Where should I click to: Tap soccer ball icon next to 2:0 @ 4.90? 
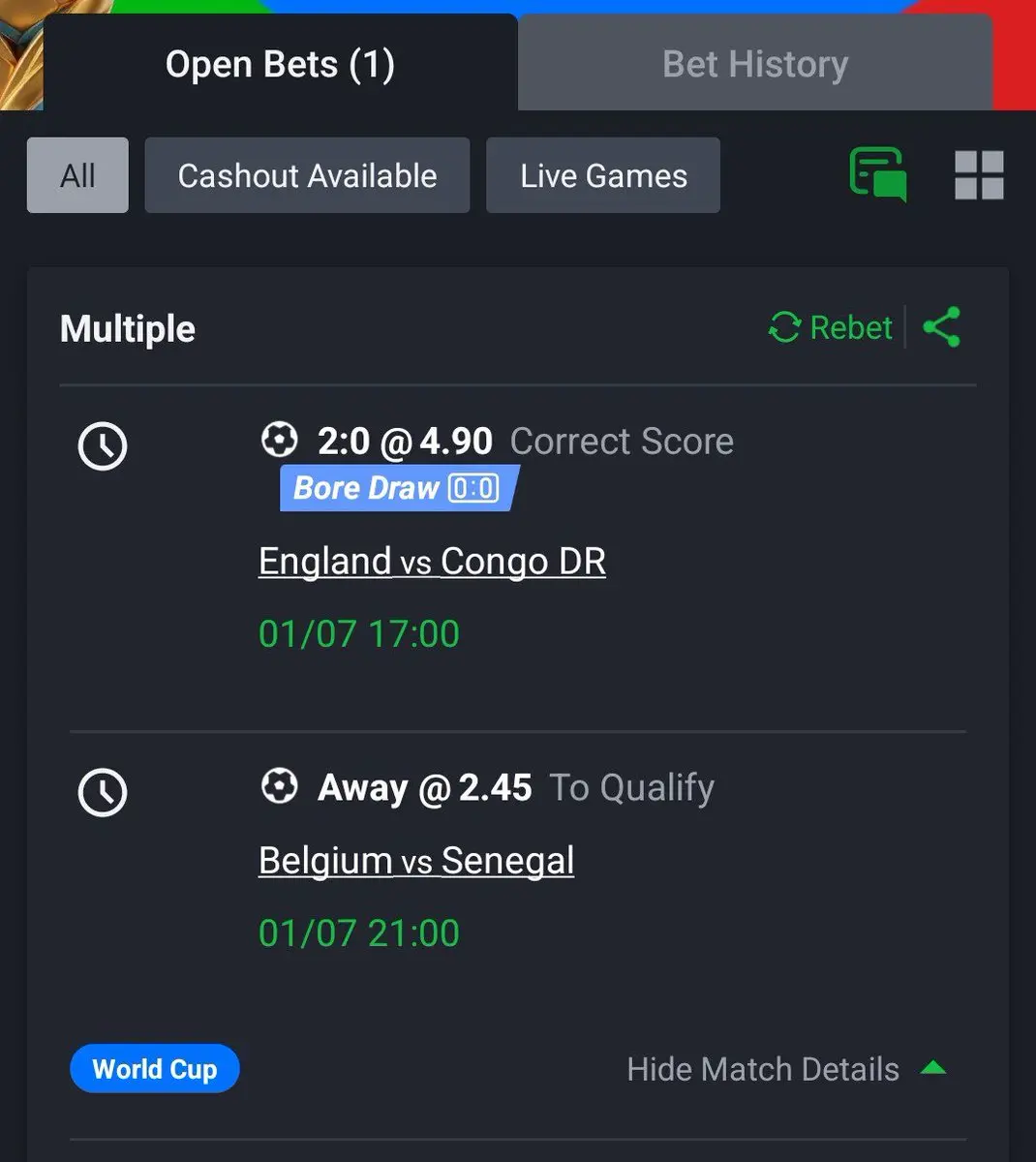[x=280, y=440]
